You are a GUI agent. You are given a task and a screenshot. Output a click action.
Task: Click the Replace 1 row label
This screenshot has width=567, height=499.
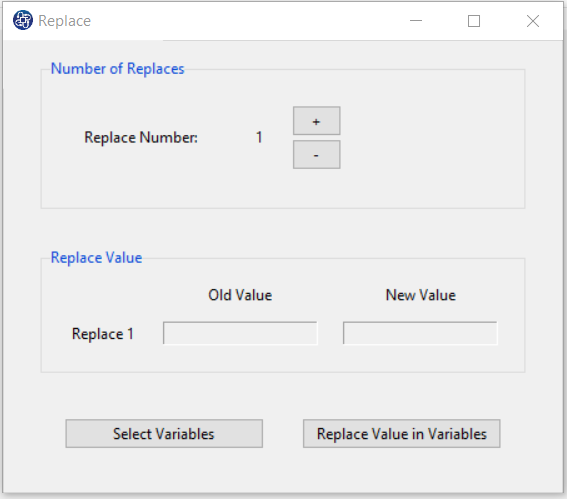click(x=103, y=334)
